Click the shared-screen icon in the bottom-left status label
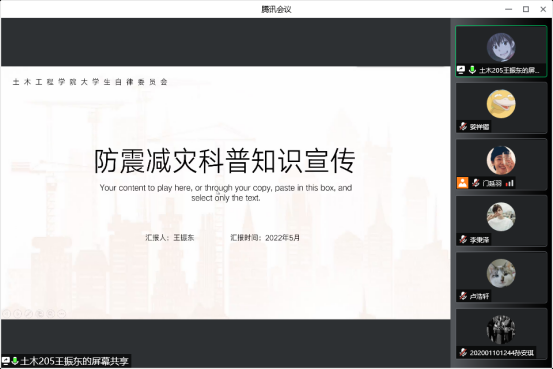553x369 pixels. point(6,361)
